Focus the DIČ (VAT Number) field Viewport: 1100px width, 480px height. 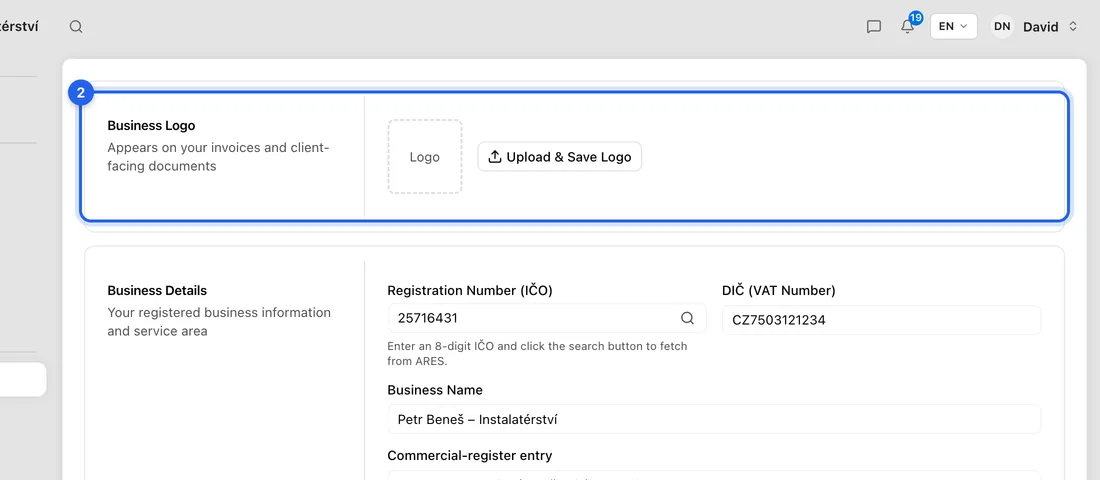[x=881, y=320]
